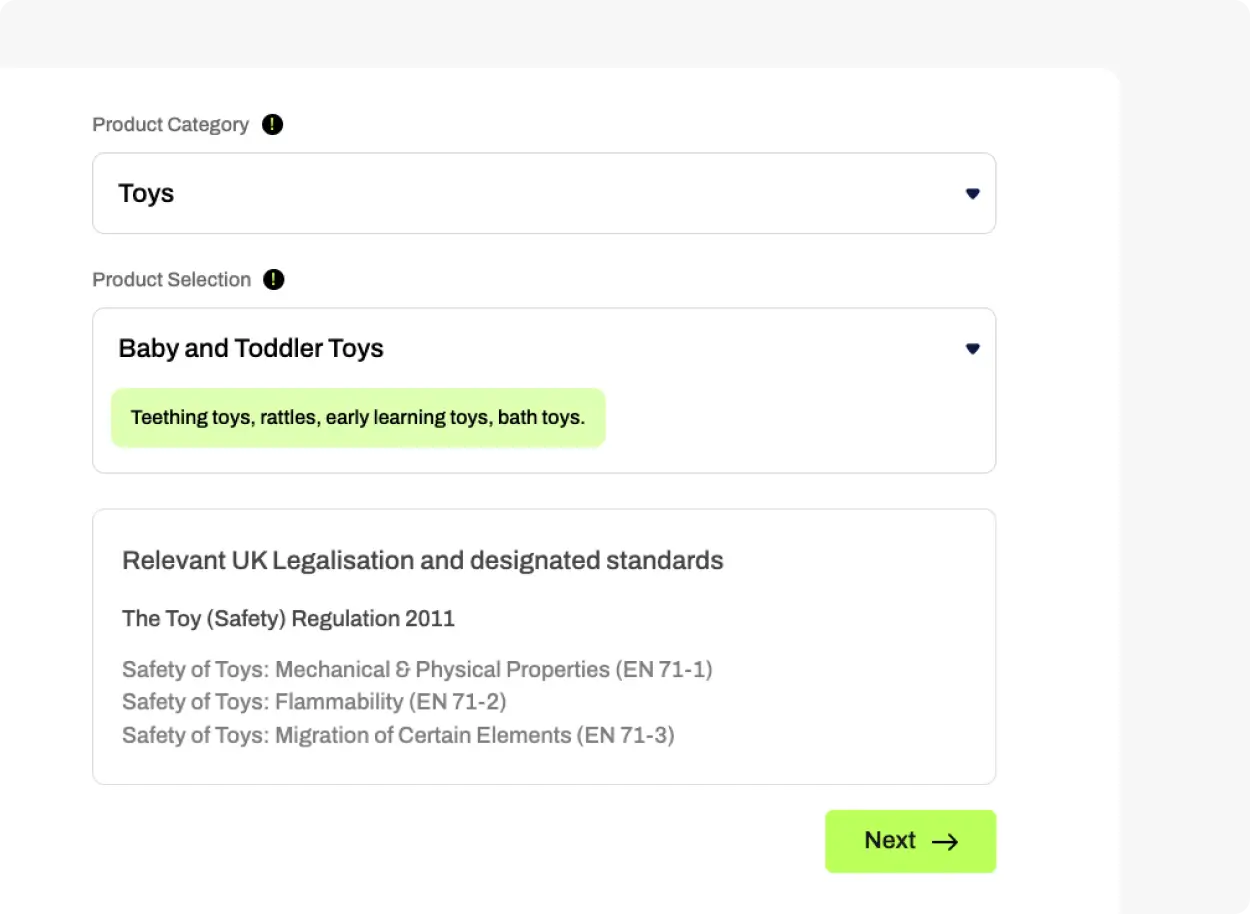The image size is (1250, 914).
Task: Click the arrow icon inside Next button
Action: [945, 842]
